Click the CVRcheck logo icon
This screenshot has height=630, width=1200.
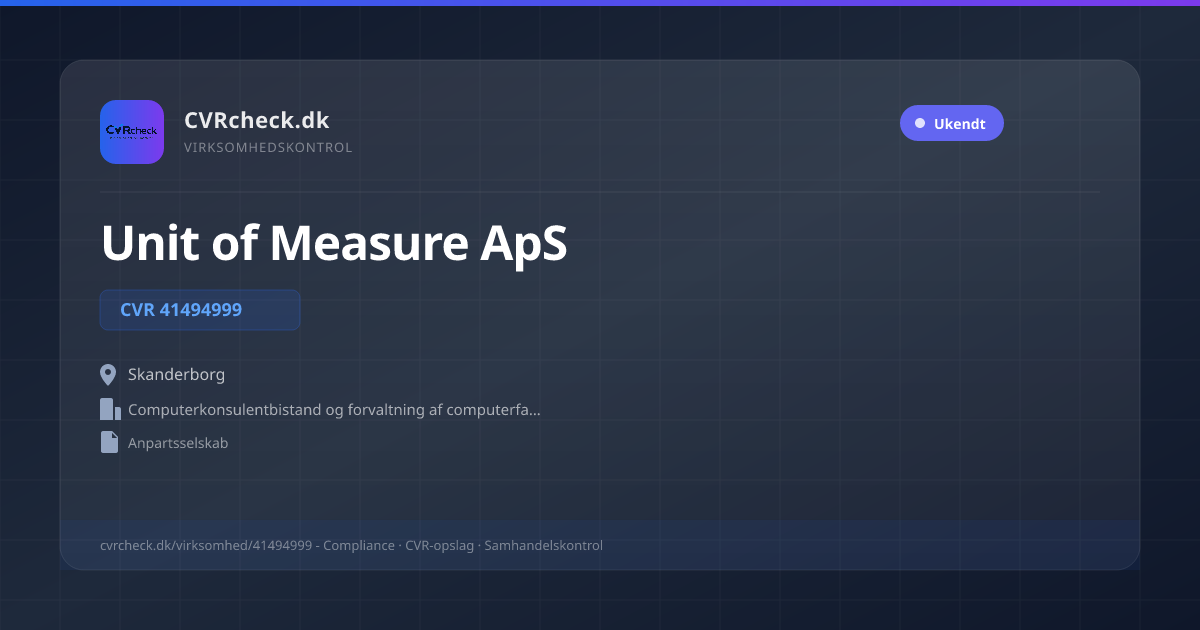pos(132,132)
